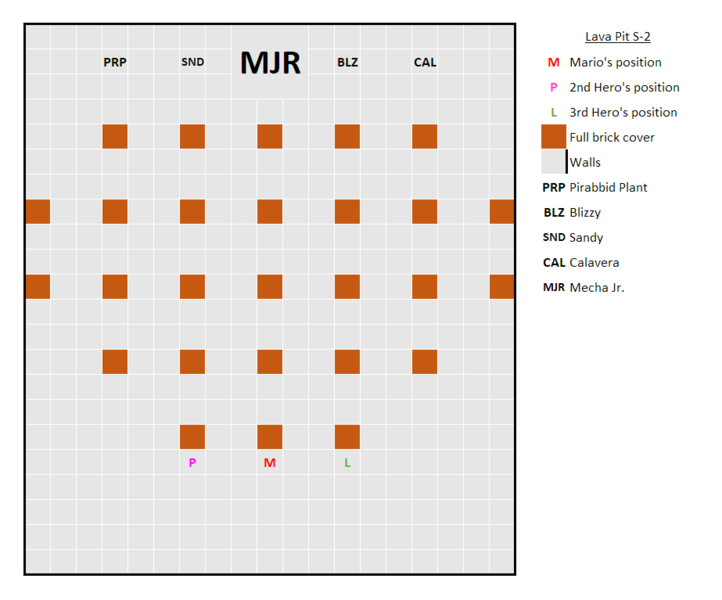Click the red M Mario position on grid
The image size is (722, 600).
[270, 463]
